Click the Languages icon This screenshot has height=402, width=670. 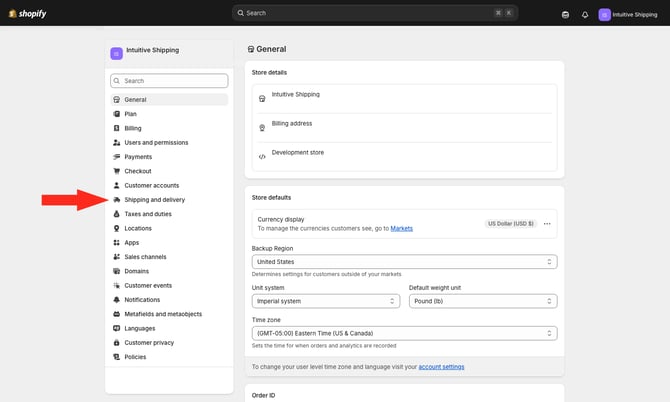117,329
